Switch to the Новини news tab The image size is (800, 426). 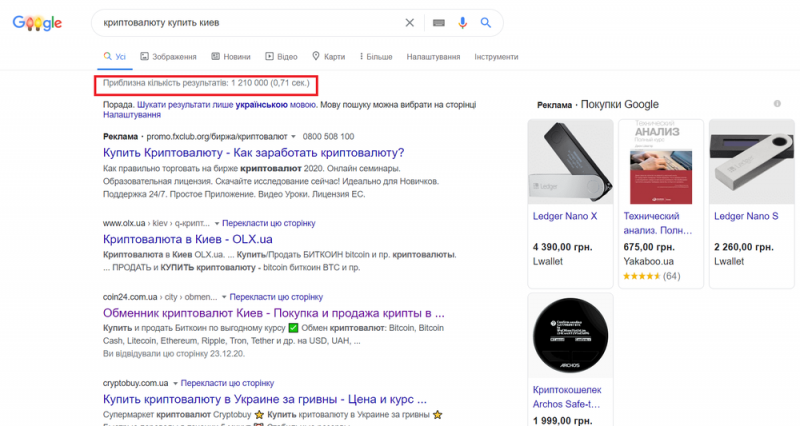click(231, 57)
